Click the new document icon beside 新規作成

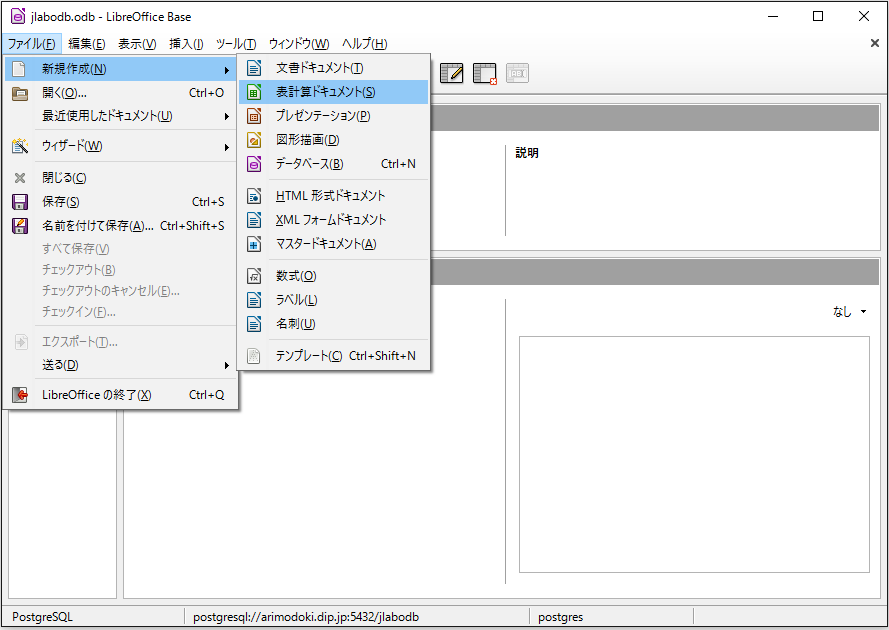(19, 69)
